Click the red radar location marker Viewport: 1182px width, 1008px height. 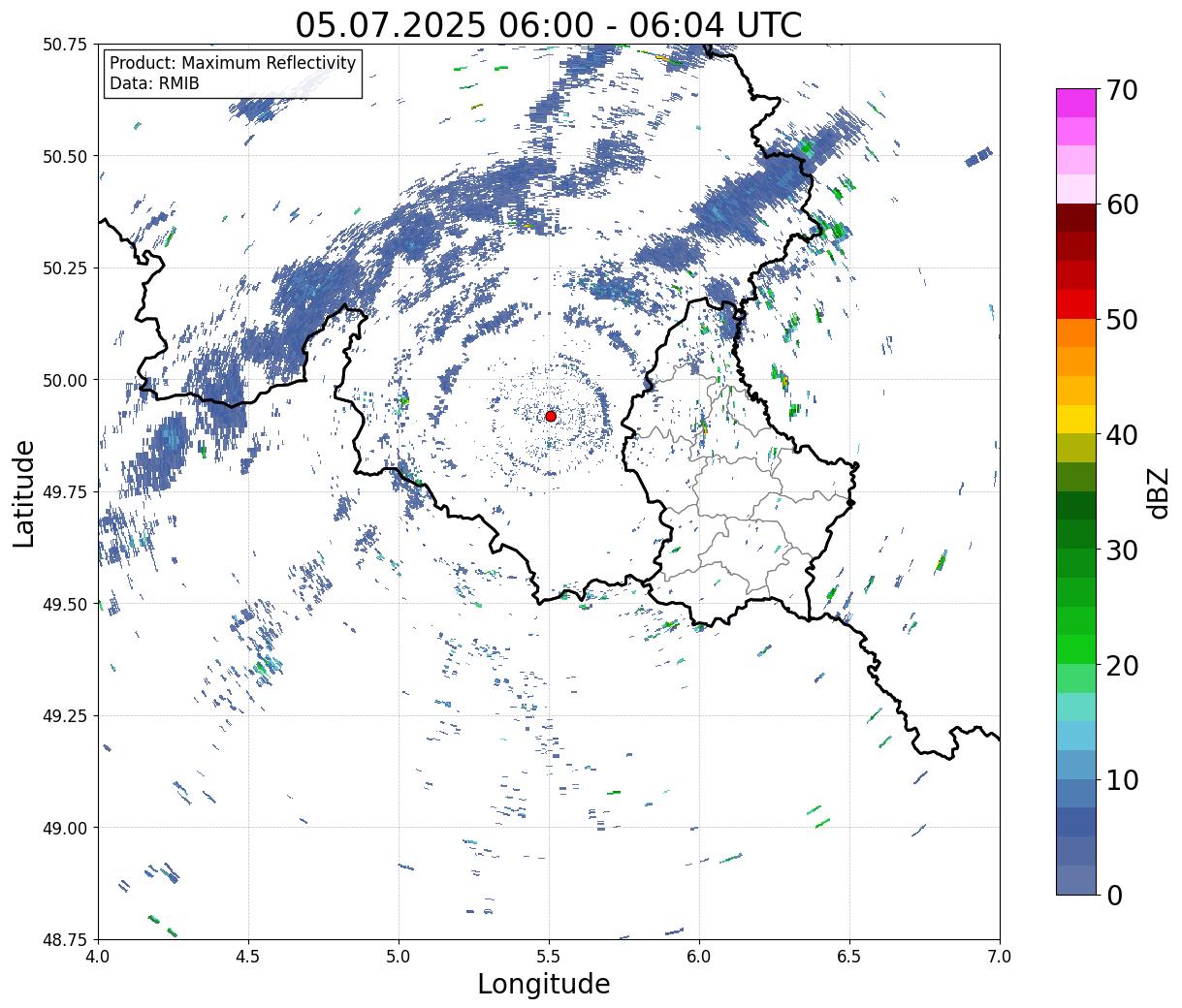click(x=551, y=416)
